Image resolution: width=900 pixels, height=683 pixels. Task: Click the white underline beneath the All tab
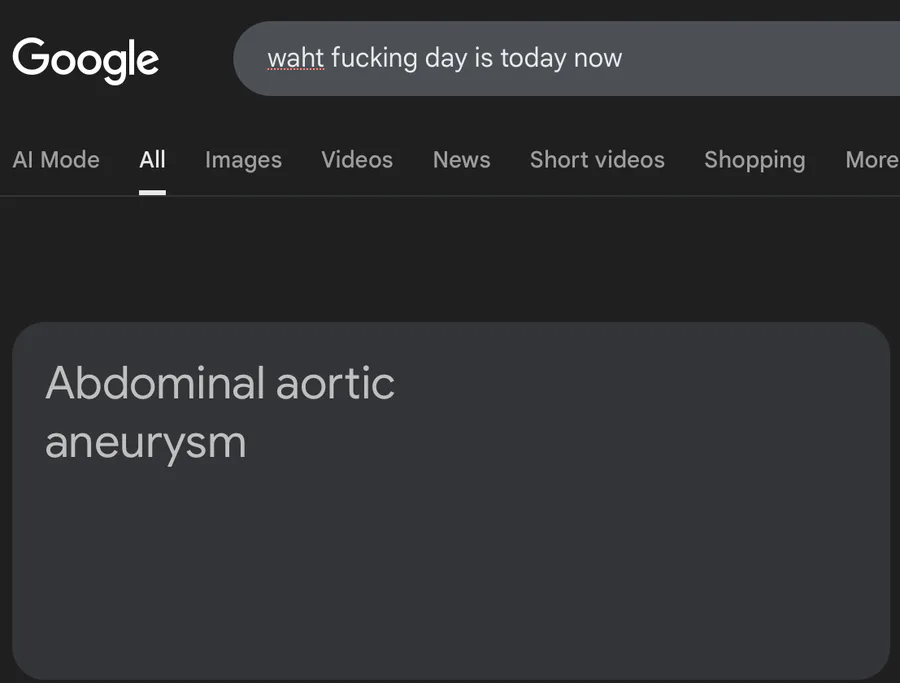(x=152, y=193)
